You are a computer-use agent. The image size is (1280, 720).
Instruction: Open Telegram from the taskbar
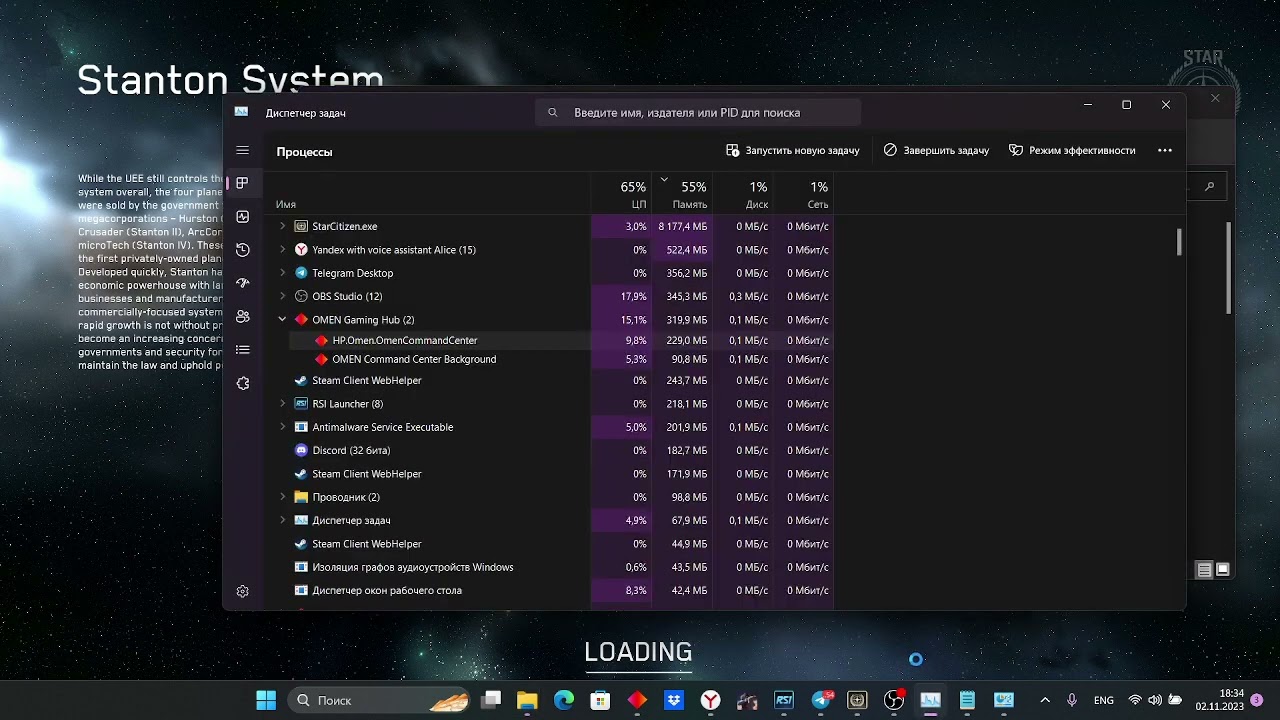(x=822, y=700)
